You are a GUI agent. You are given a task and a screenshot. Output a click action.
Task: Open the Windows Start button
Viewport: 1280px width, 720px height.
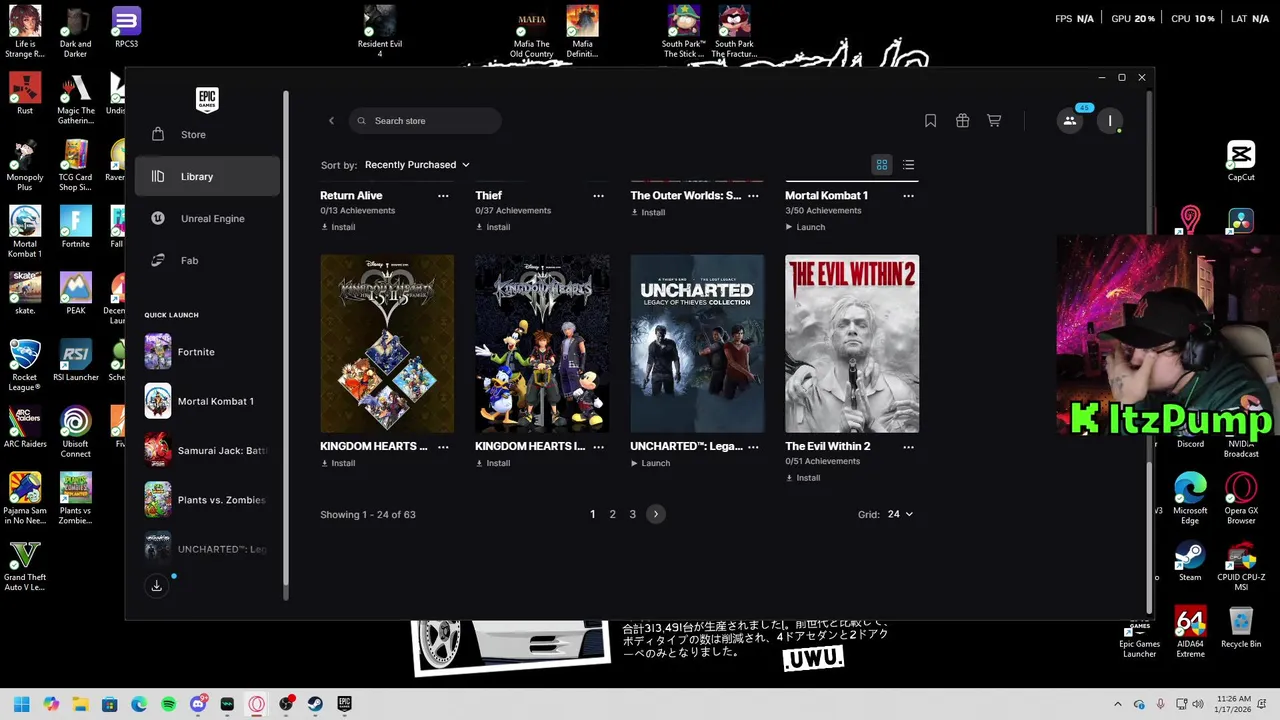tap(21, 704)
